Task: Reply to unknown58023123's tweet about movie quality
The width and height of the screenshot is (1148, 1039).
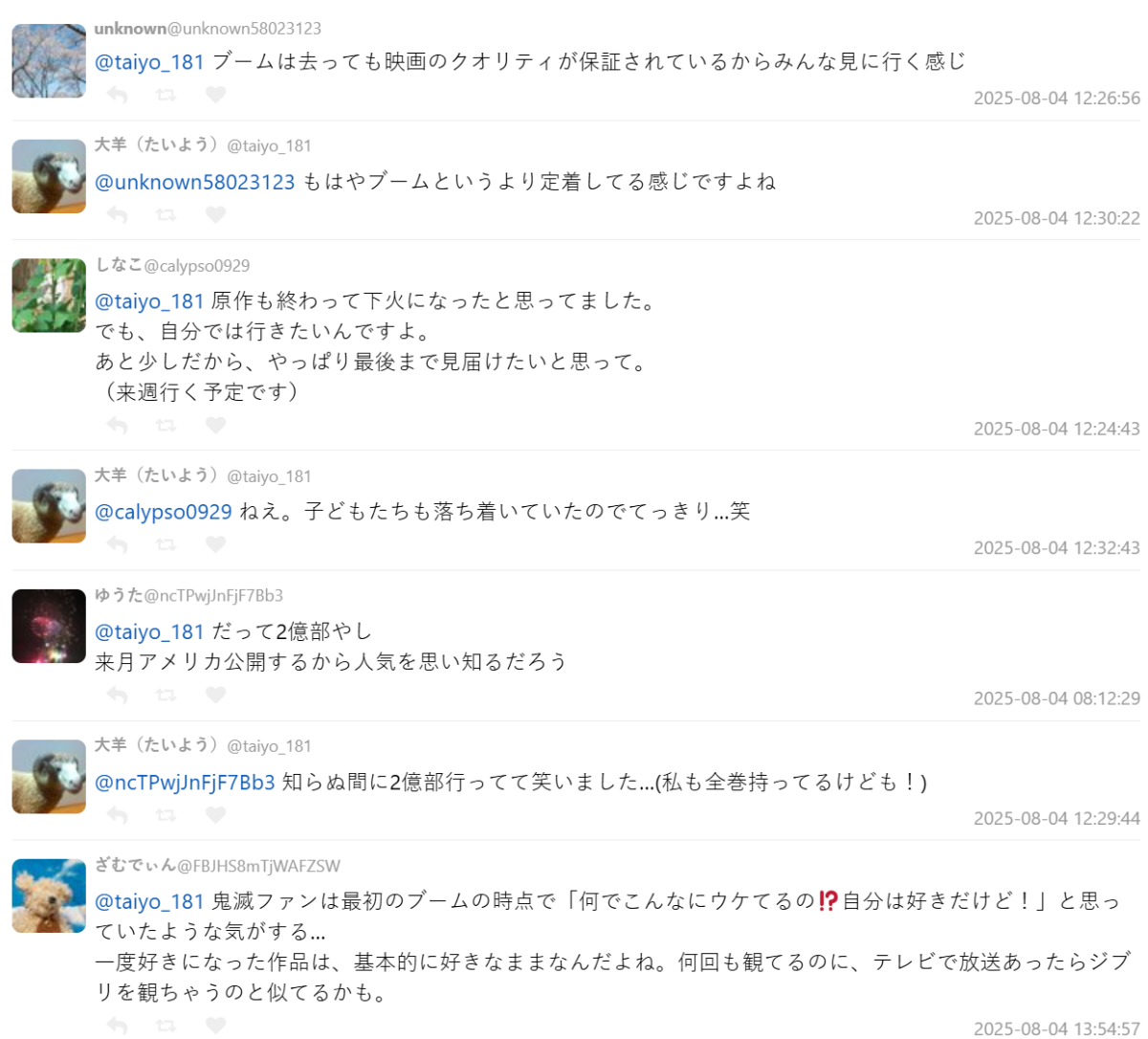Action: [117, 95]
